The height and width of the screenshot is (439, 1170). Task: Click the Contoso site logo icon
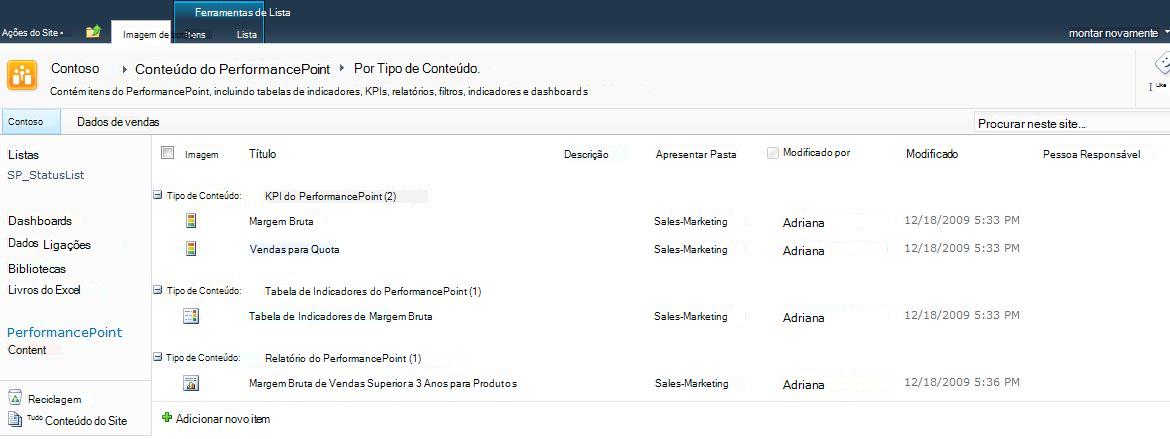22,75
